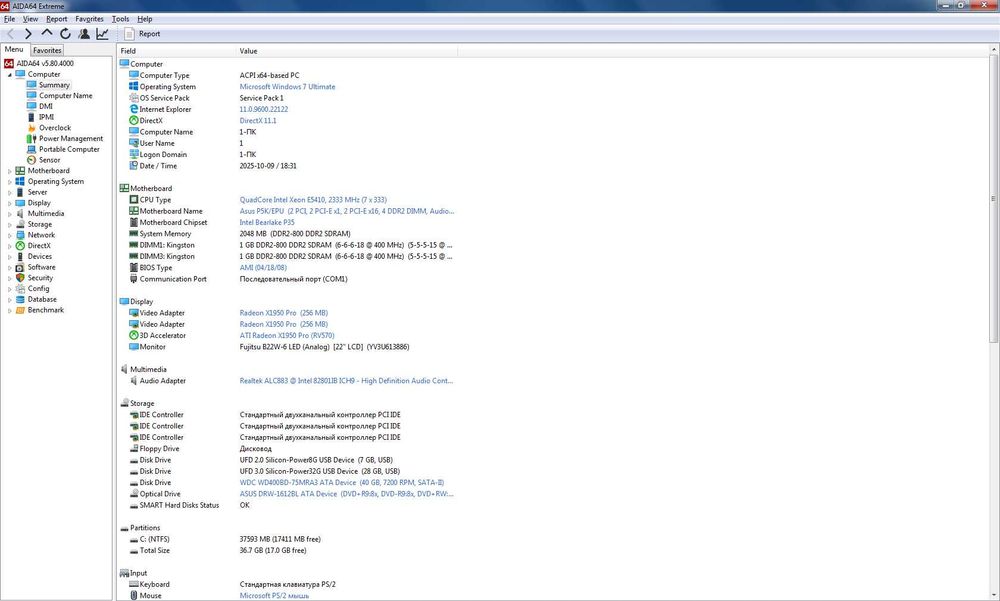Select the Communication Port row

(287, 279)
